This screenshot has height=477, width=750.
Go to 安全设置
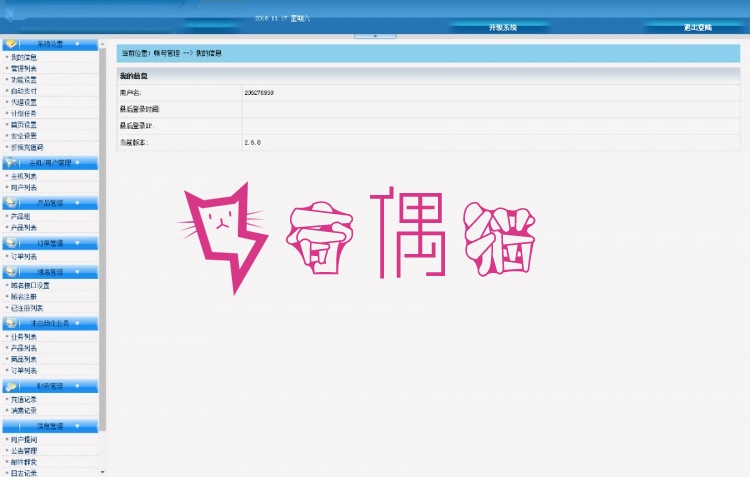pos(24,136)
